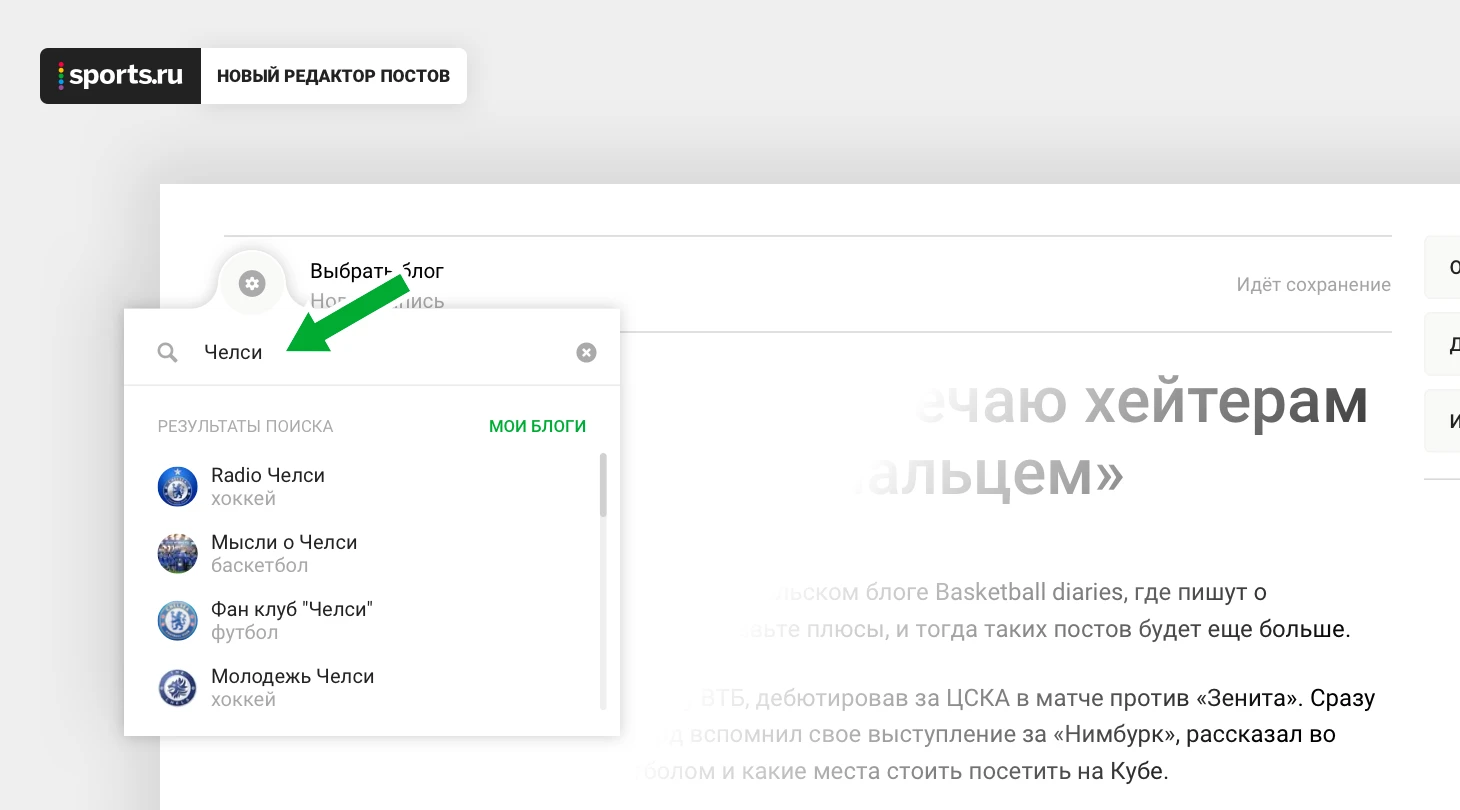
Task: Open the blog settings gear icon
Action: click(x=252, y=284)
